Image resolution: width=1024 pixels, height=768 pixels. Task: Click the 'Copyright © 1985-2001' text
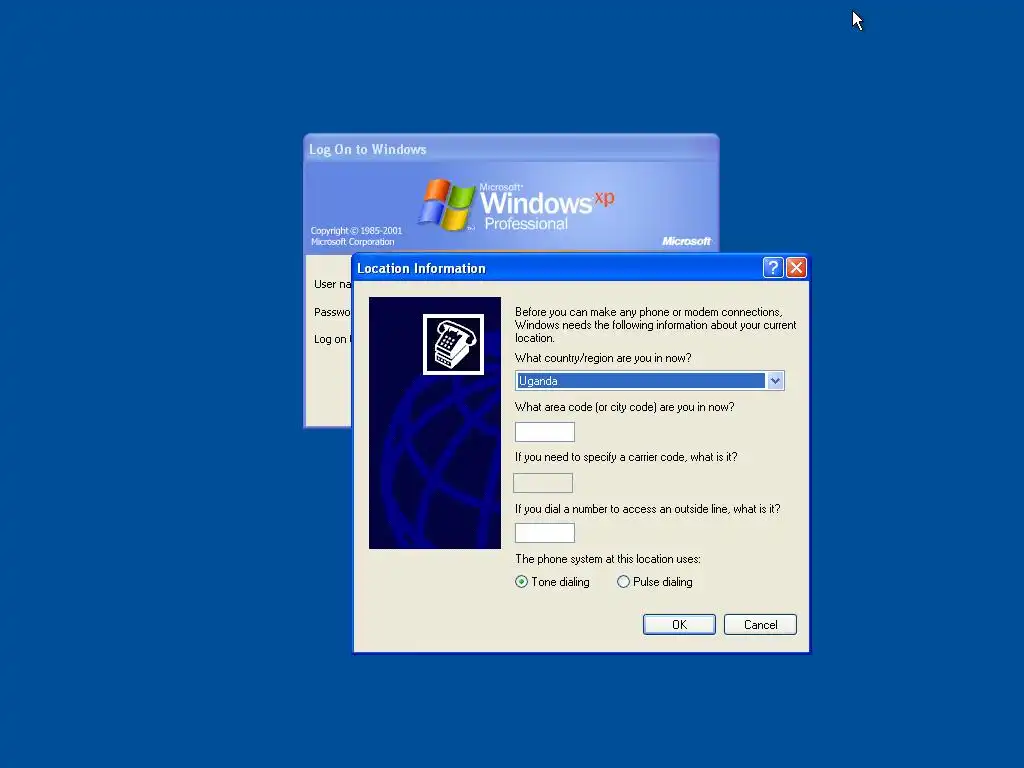coord(357,231)
